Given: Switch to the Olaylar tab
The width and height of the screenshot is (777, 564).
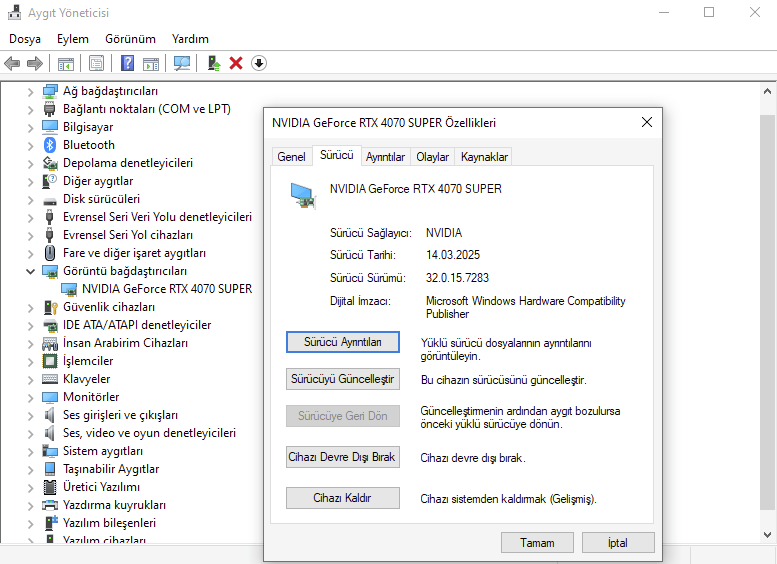Looking at the screenshot, I should pos(432,157).
